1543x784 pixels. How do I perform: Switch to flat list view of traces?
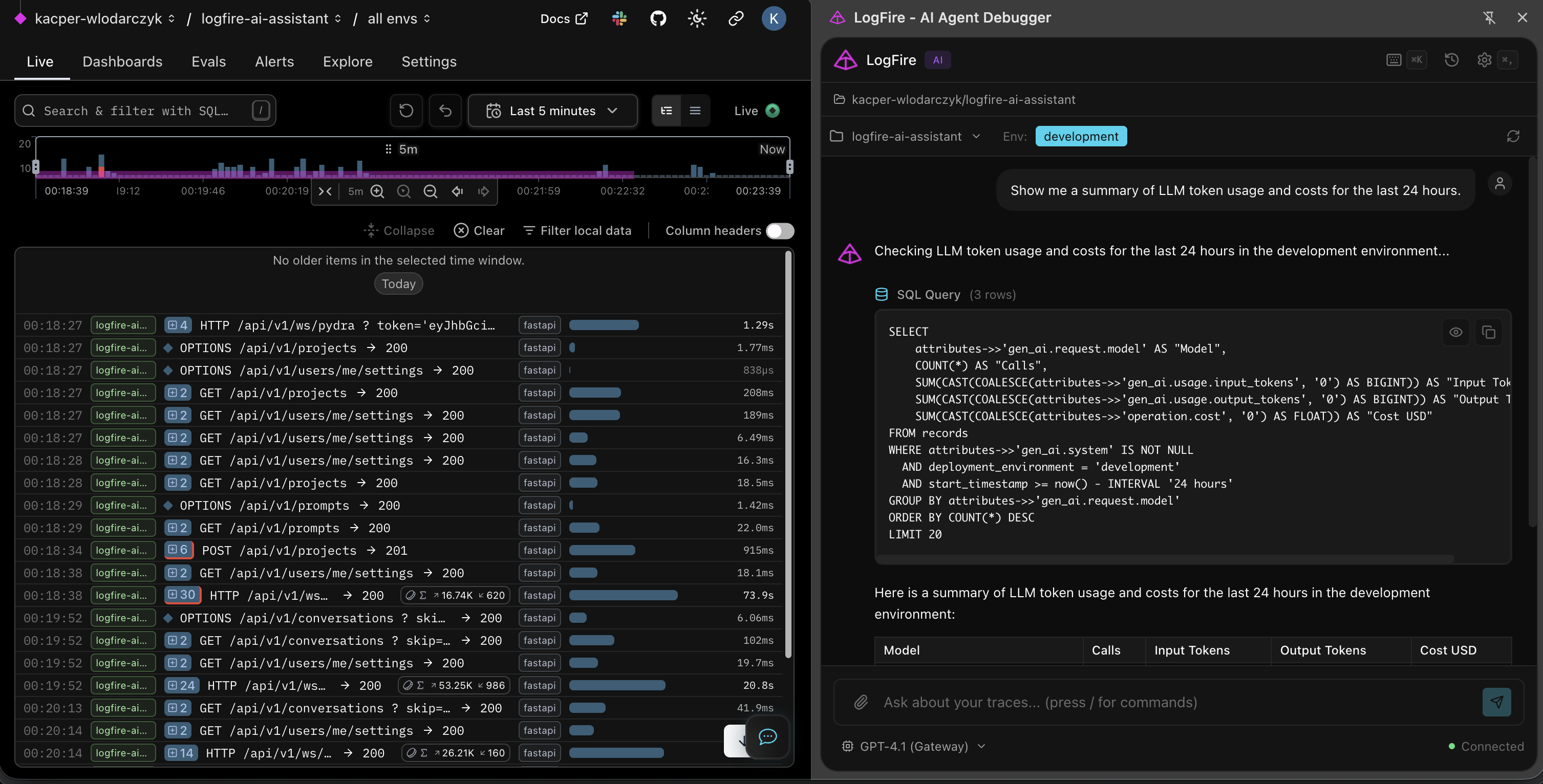[695, 111]
